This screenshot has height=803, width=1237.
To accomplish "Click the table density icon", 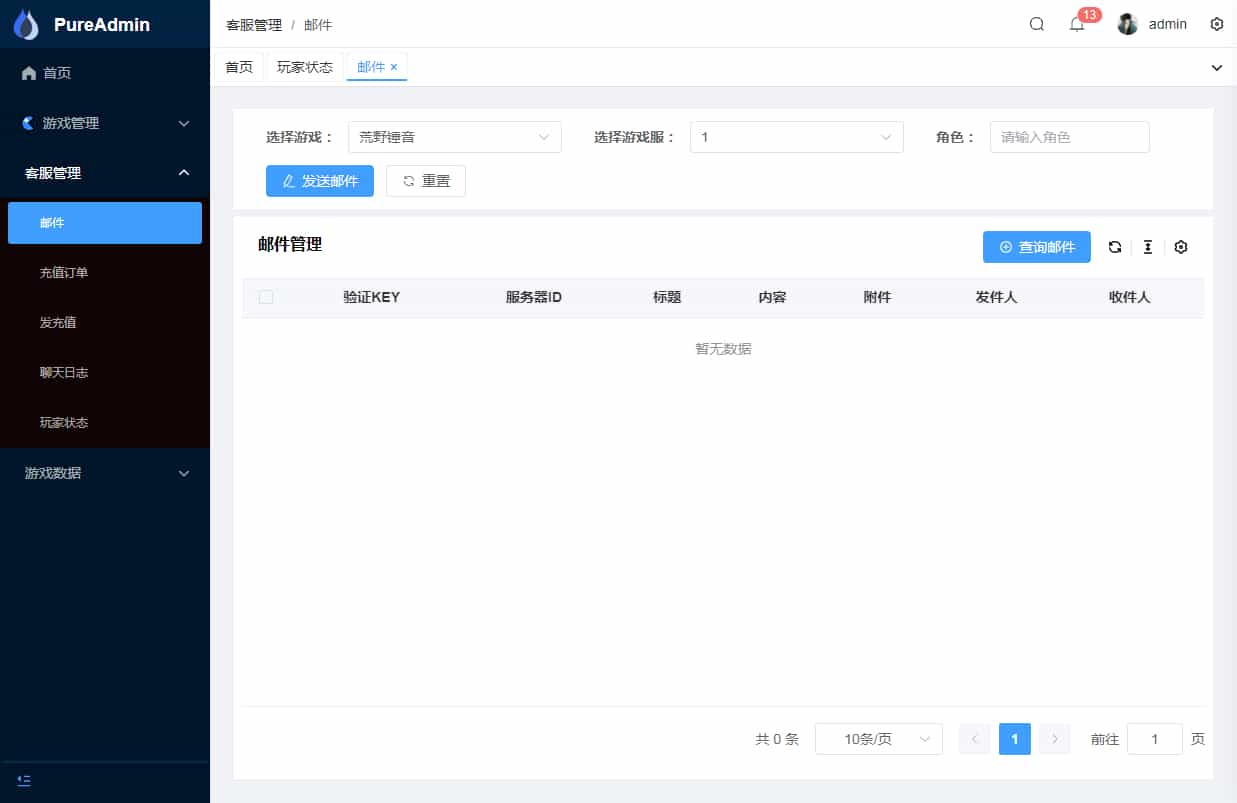I will 1148,247.
